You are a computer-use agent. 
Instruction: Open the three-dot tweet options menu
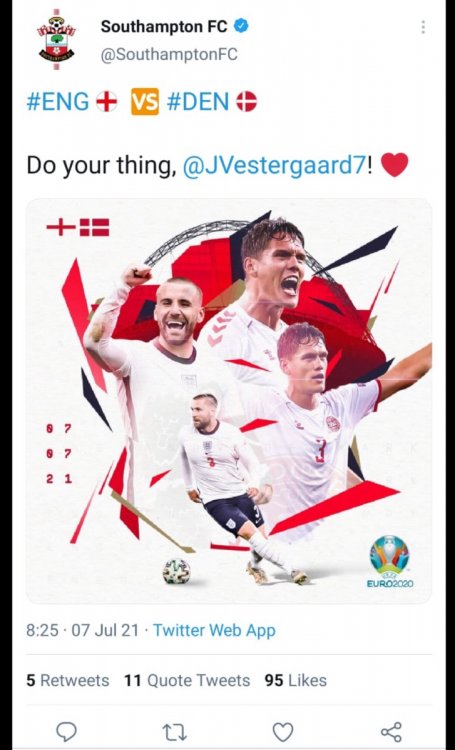[x=423, y=27]
